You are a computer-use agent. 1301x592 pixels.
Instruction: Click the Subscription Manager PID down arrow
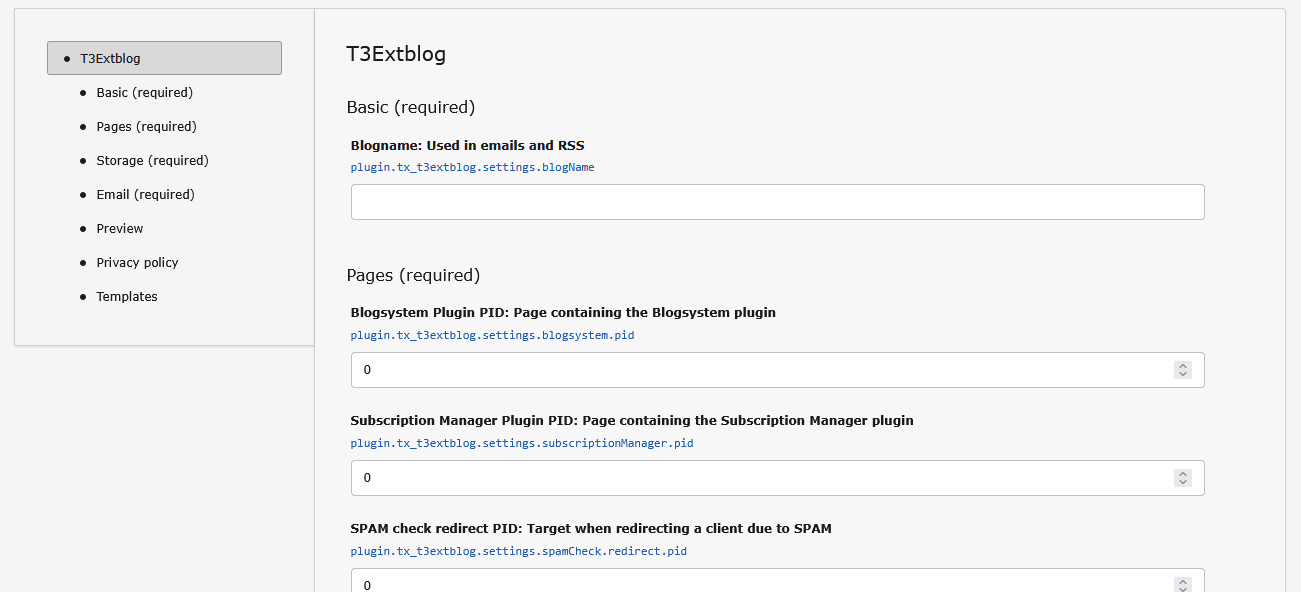(1183, 482)
